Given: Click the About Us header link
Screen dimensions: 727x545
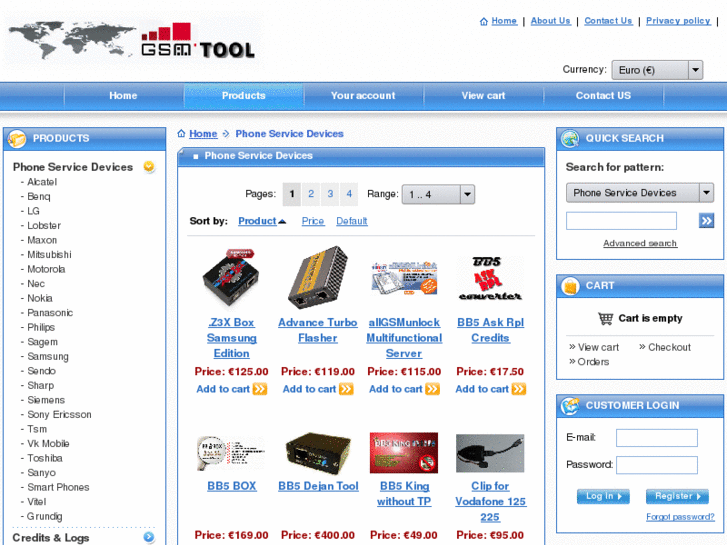Looking at the screenshot, I should (x=550, y=21).
